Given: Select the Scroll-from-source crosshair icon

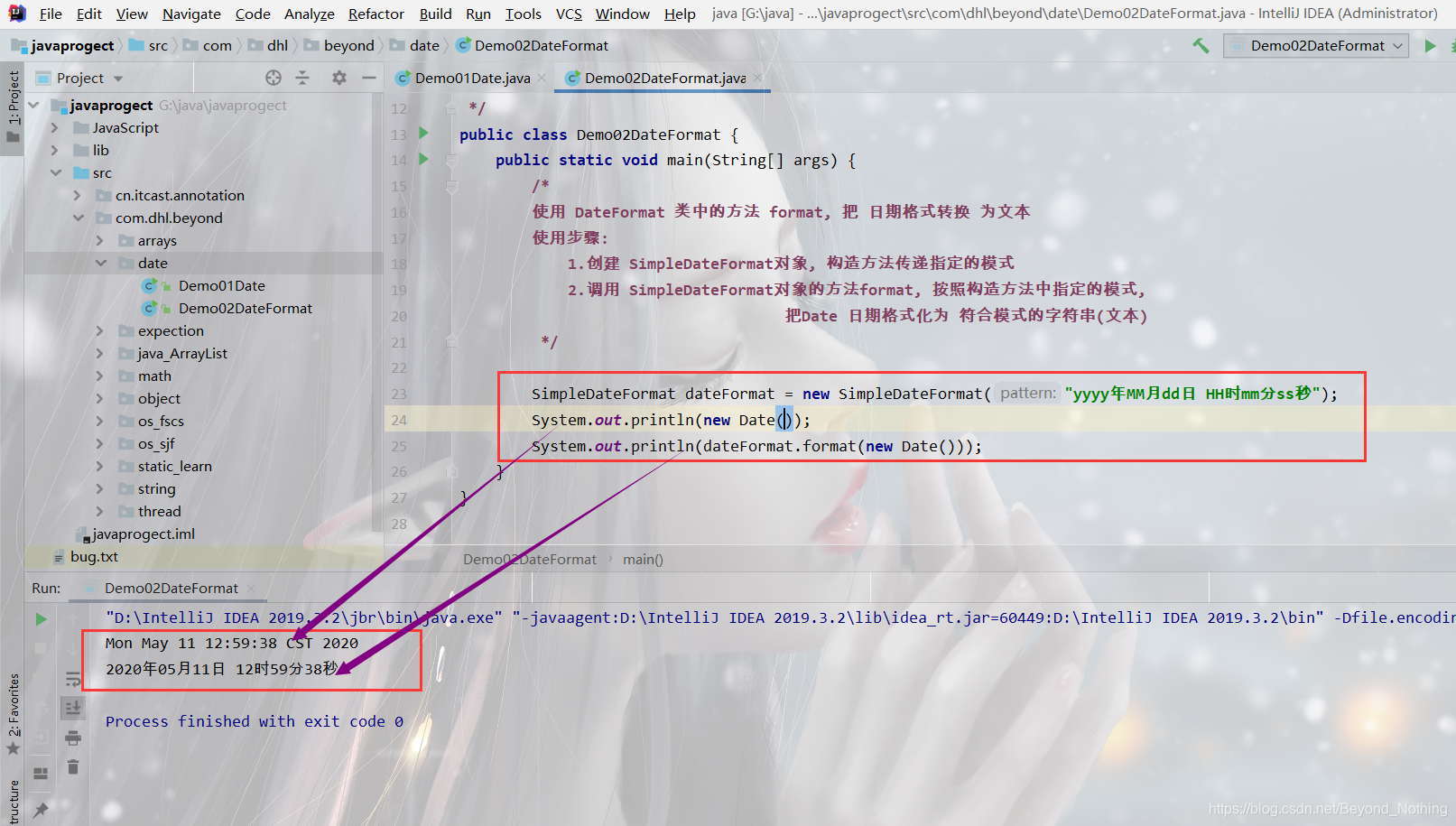Looking at the screenshot, I should [x=274, y=78].
